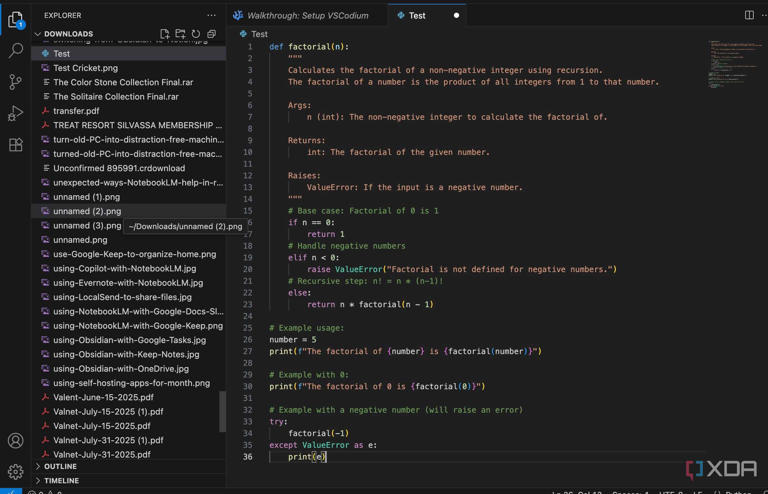Screen dimensions: 768x494
Task: Refresh the Explorer file list
Action: tap(196, 34)
